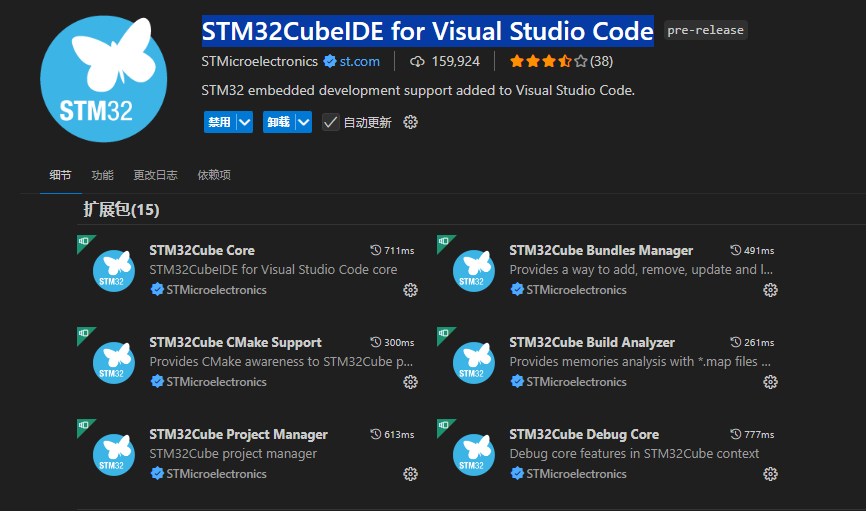Switch to the 依赖项 dependencies tab

coord(214,175)
